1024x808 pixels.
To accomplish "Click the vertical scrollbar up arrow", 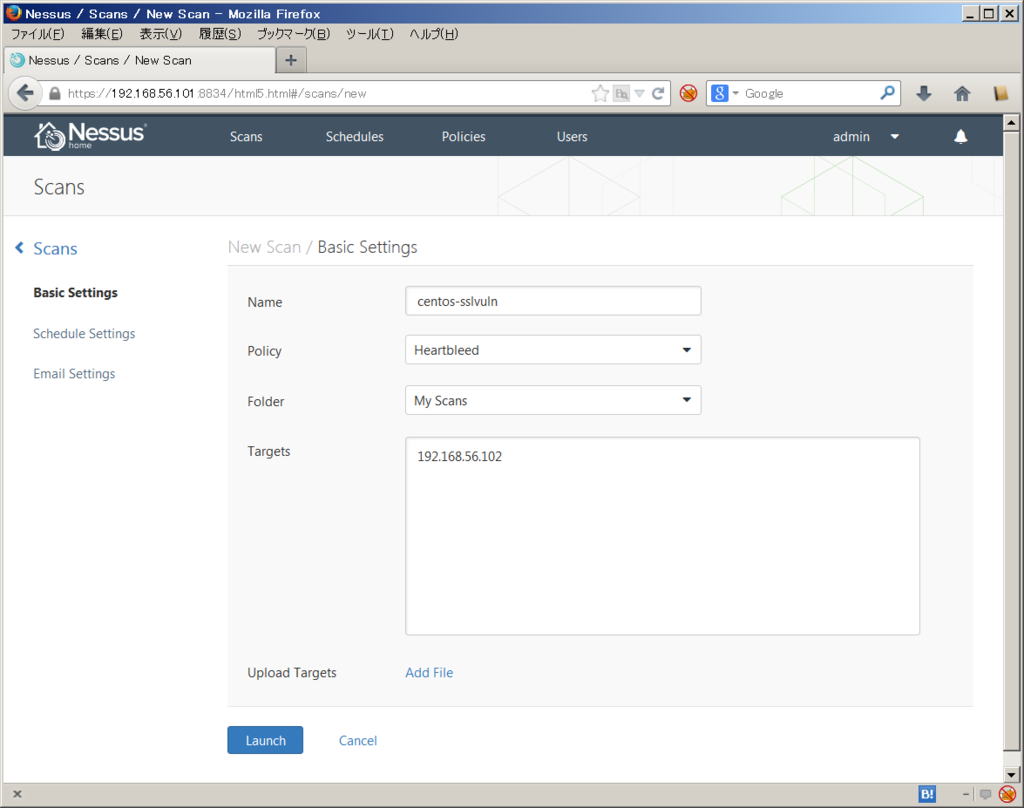I will 1011,122.
